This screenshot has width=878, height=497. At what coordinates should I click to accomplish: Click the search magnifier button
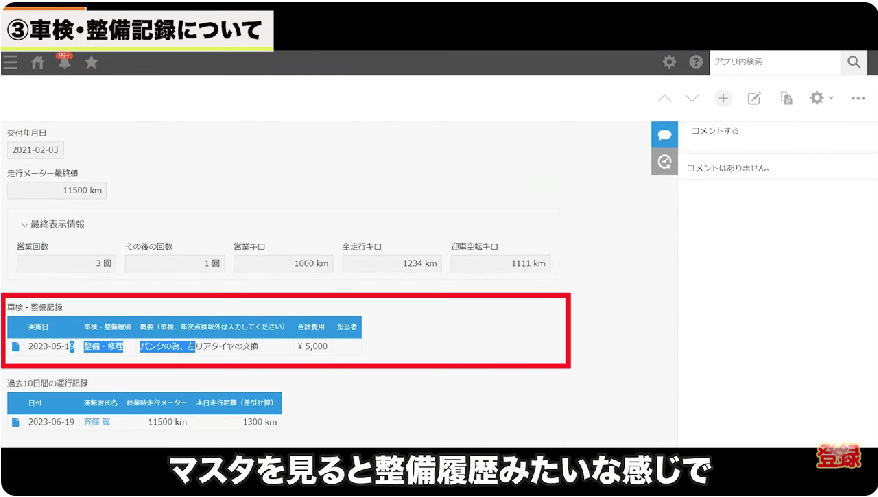(x=853, y=63)
